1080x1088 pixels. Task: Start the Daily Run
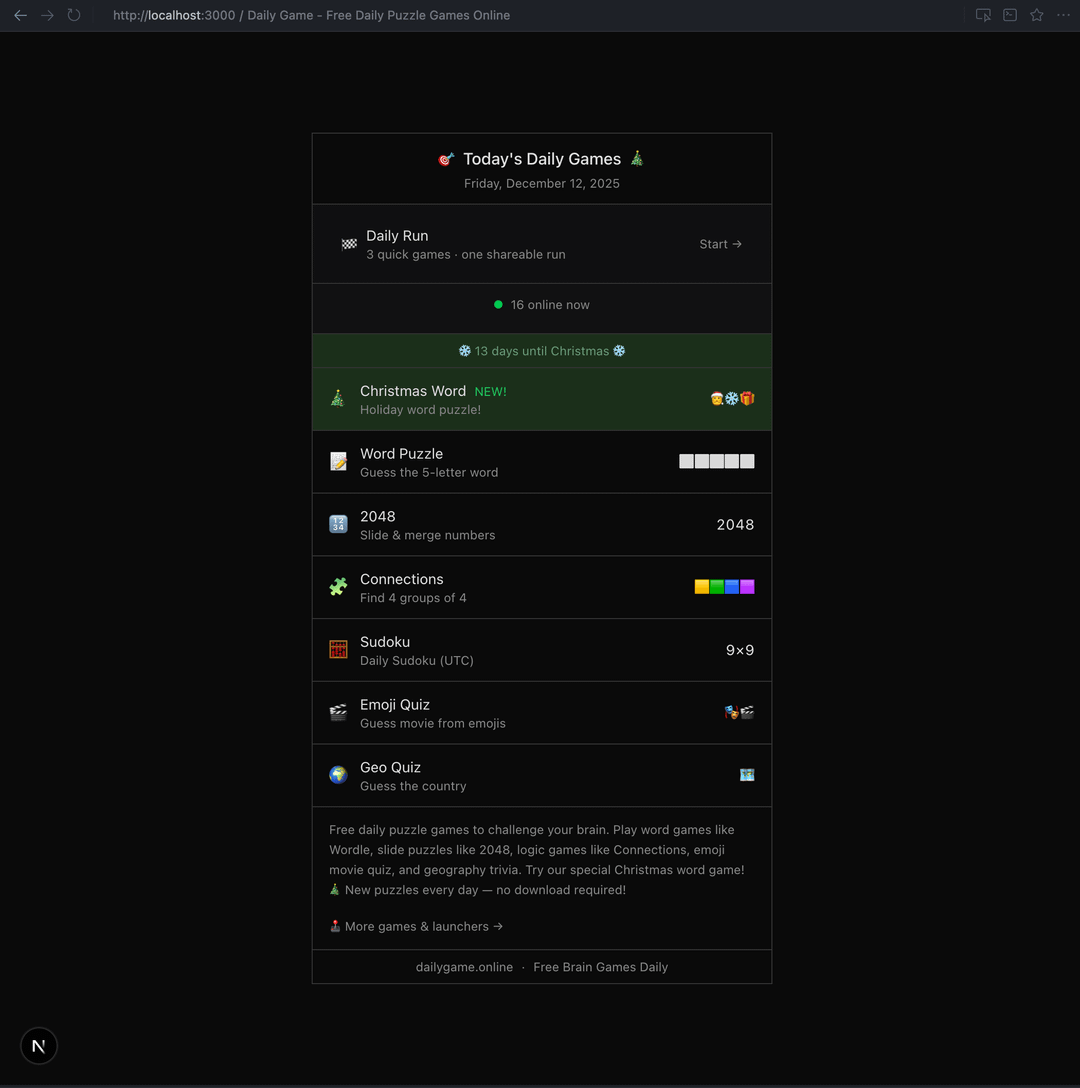[720, 244]
